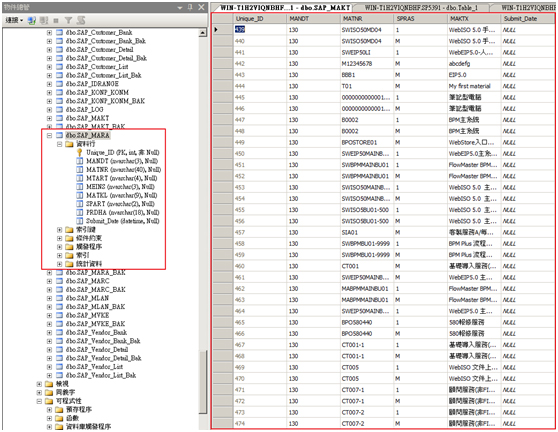The width and height of the screenshot is (558, 432).
Task: Click the Connect Object Explorer icon
Action: (32, 20)
